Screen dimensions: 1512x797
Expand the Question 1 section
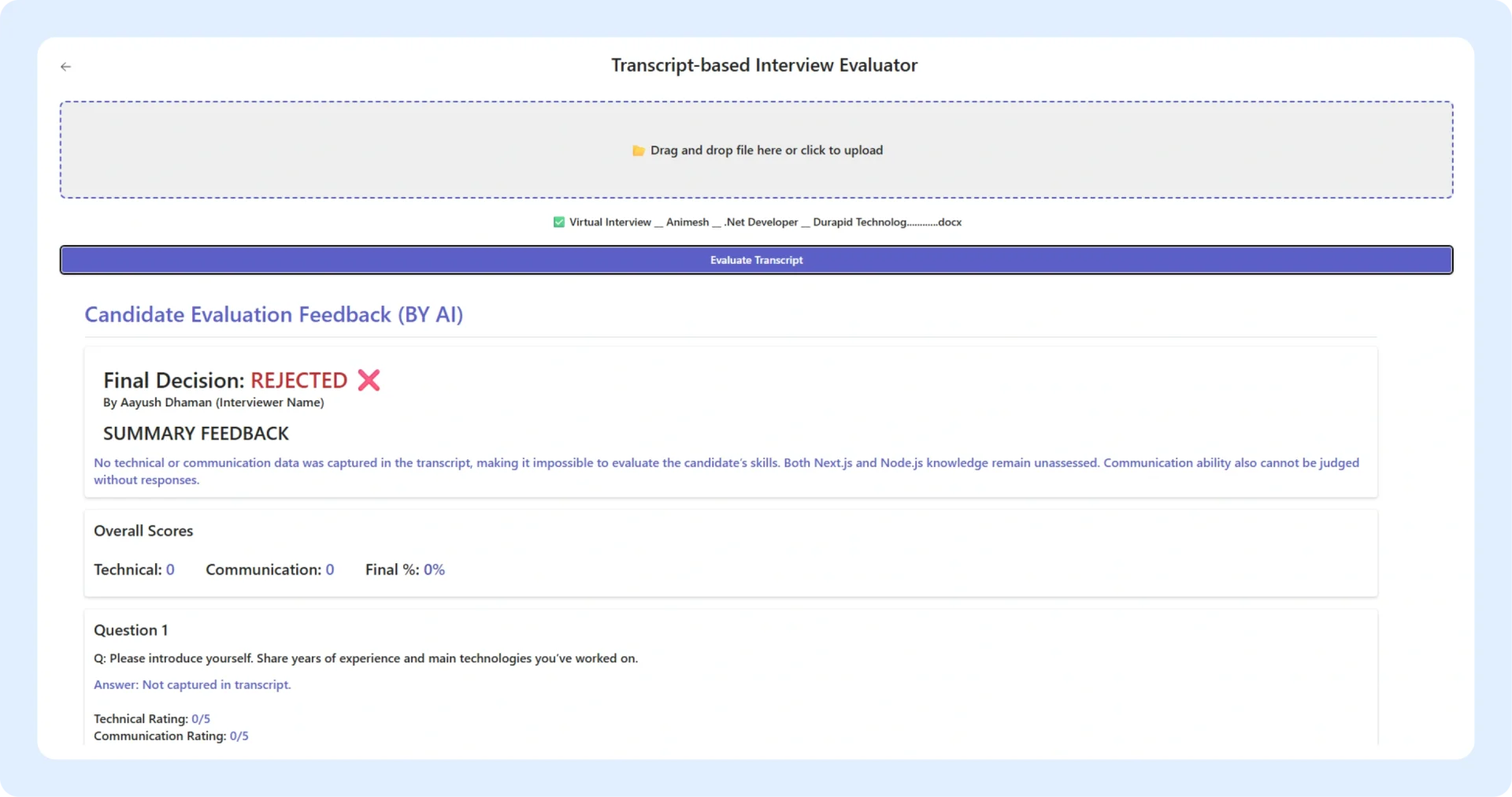(x=131, y=630)
